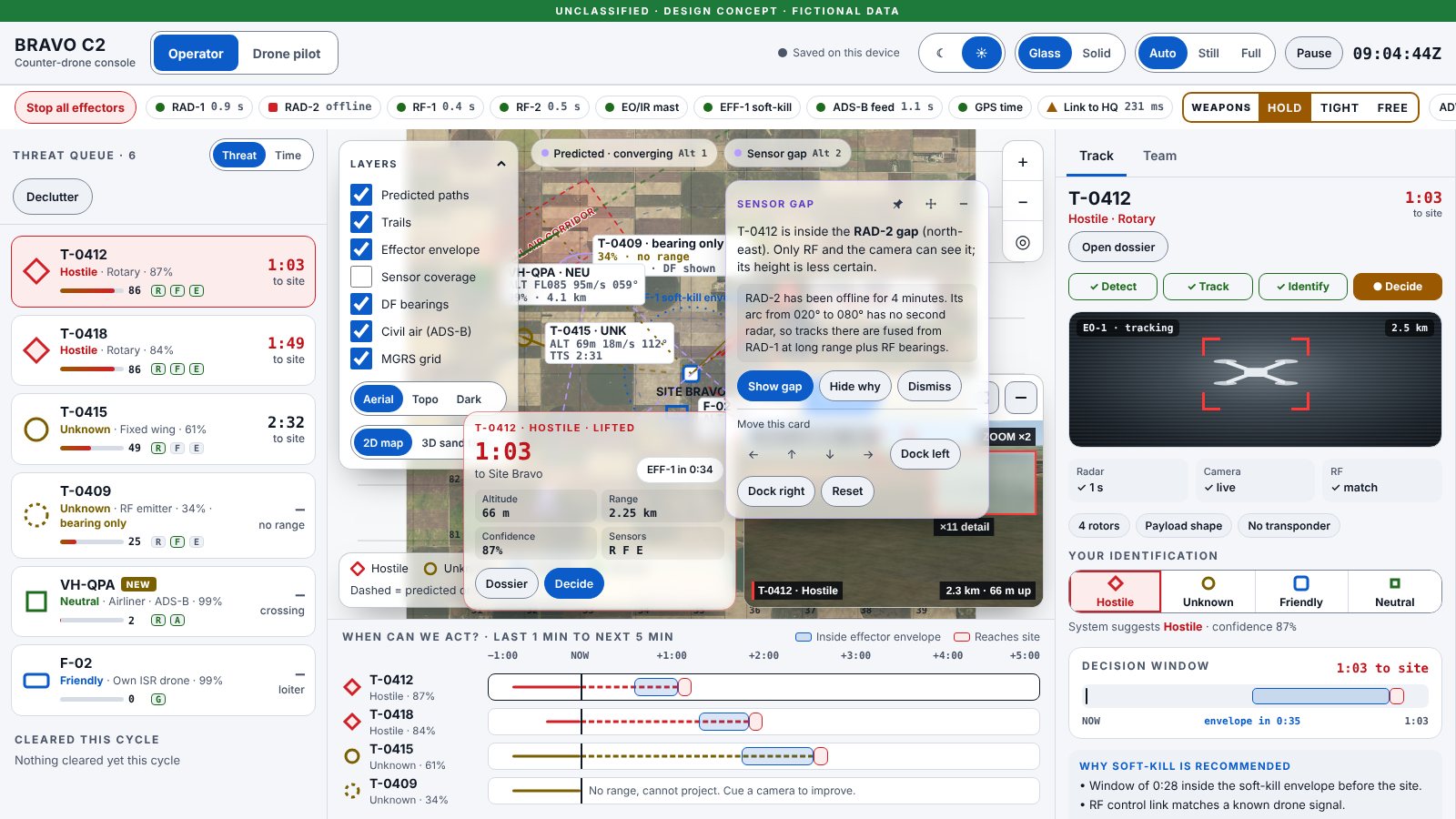Switch to the Team tab
1456x819 pixels.
pos(1159,156)
